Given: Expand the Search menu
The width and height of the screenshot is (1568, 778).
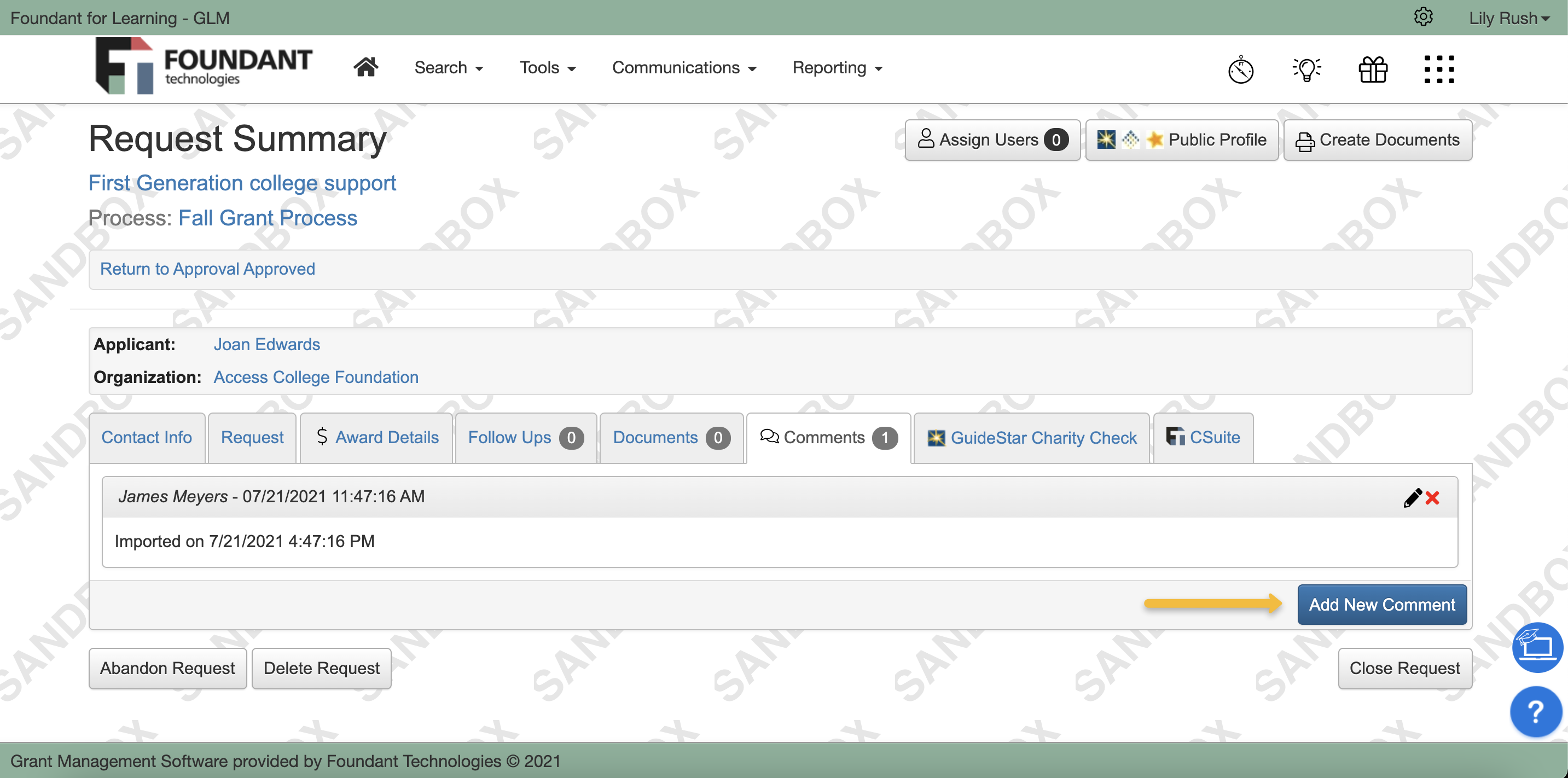Looking at the screenshot, I should pyautogui.click(x=449, y=68).
